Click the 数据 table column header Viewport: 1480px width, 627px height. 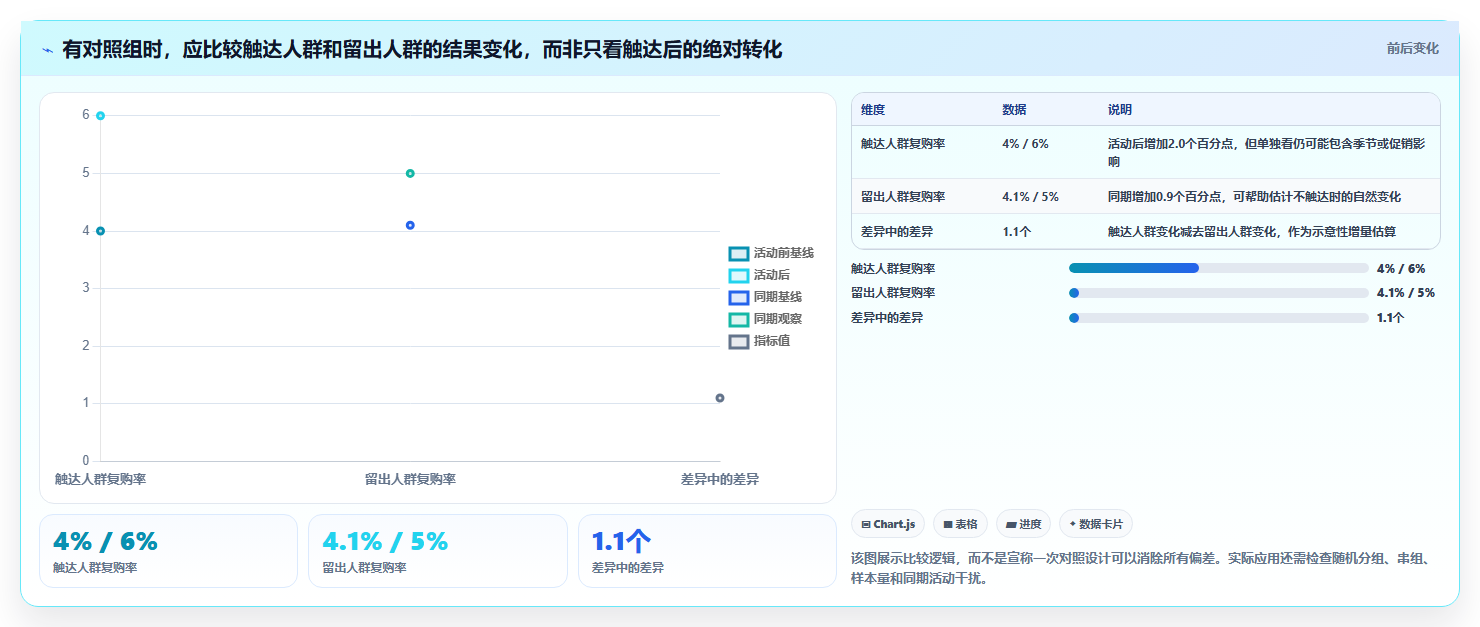click(1014, 110)
